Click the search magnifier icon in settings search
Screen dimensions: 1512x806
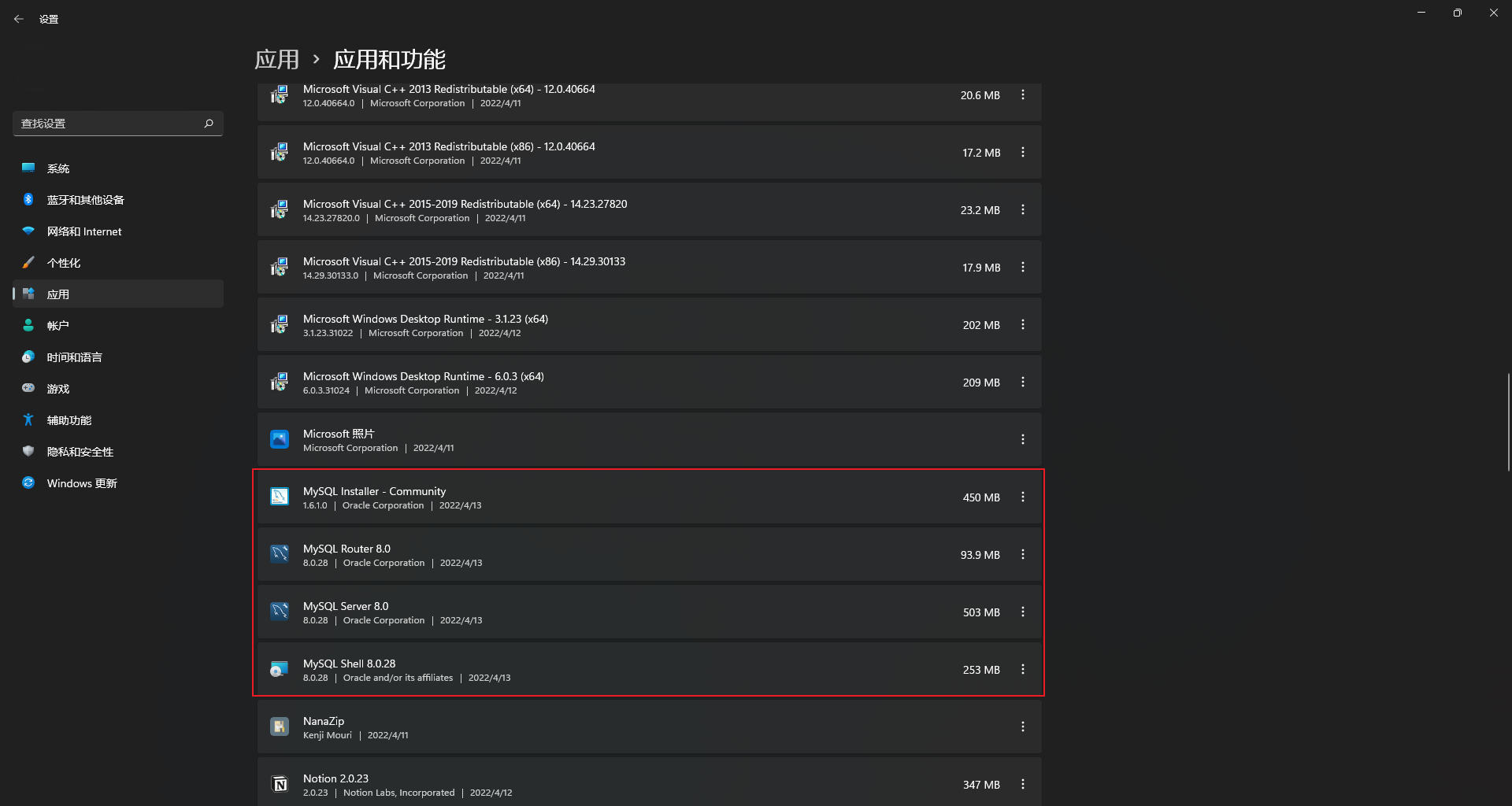coord(209,124)
